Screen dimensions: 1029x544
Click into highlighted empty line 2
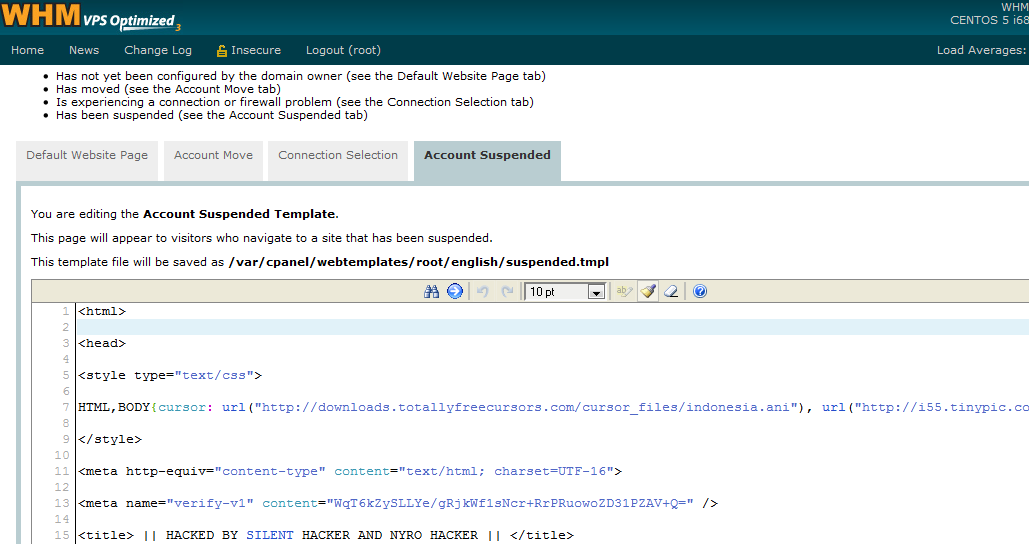(x=553, y=327)
